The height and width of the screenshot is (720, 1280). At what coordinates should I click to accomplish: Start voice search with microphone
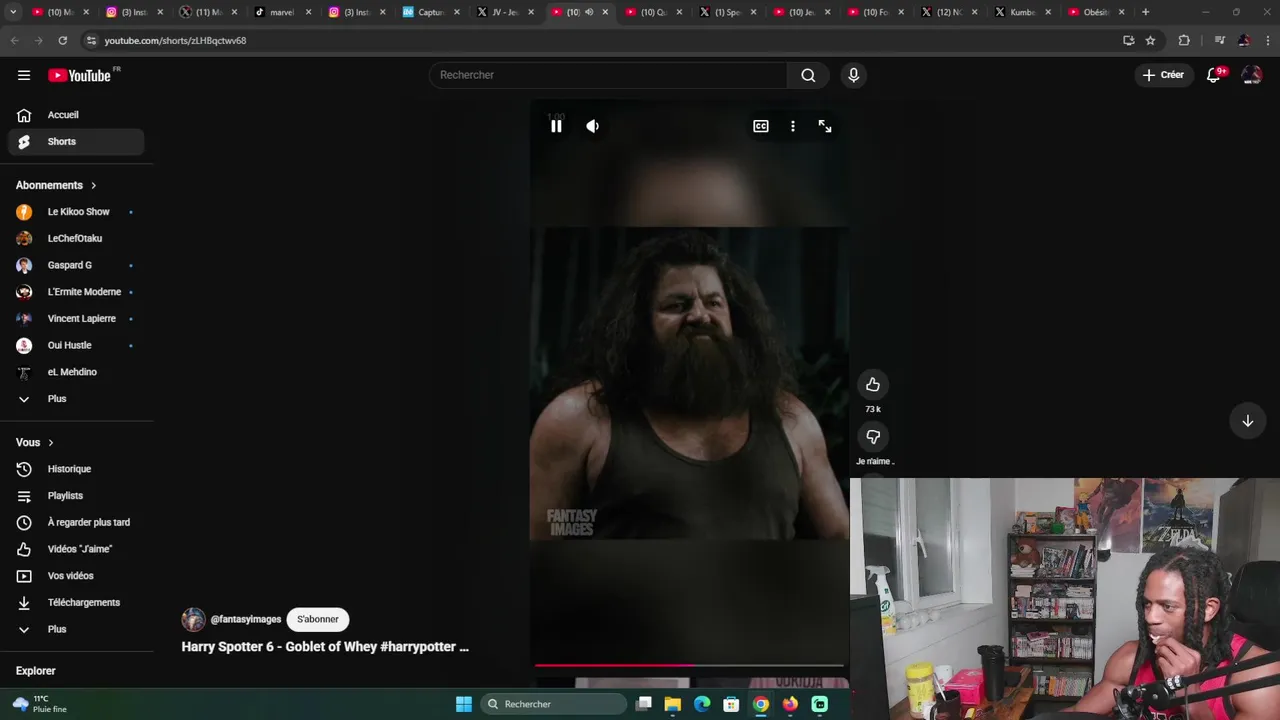[853, 75]
